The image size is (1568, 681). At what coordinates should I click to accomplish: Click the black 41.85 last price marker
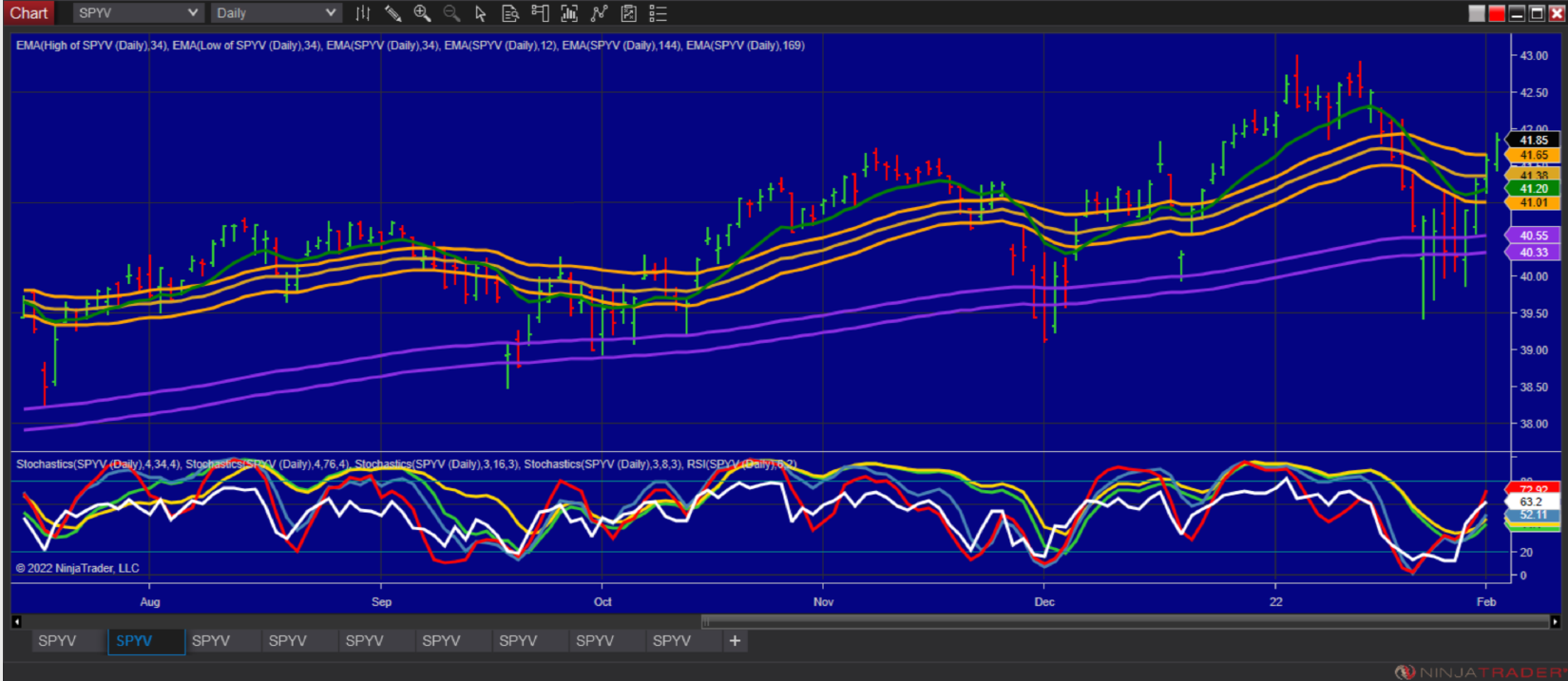(1533, 141)
